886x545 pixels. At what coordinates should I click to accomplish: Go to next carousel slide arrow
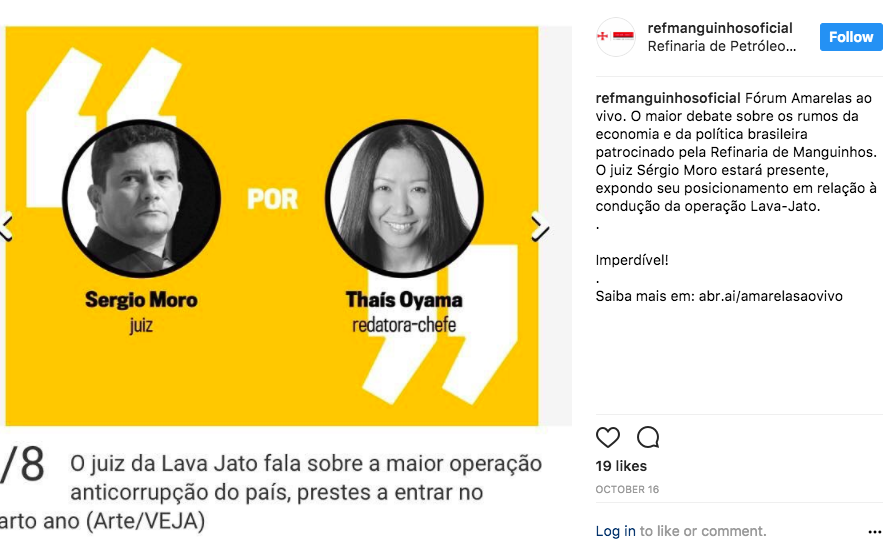(x=540, y=227)
